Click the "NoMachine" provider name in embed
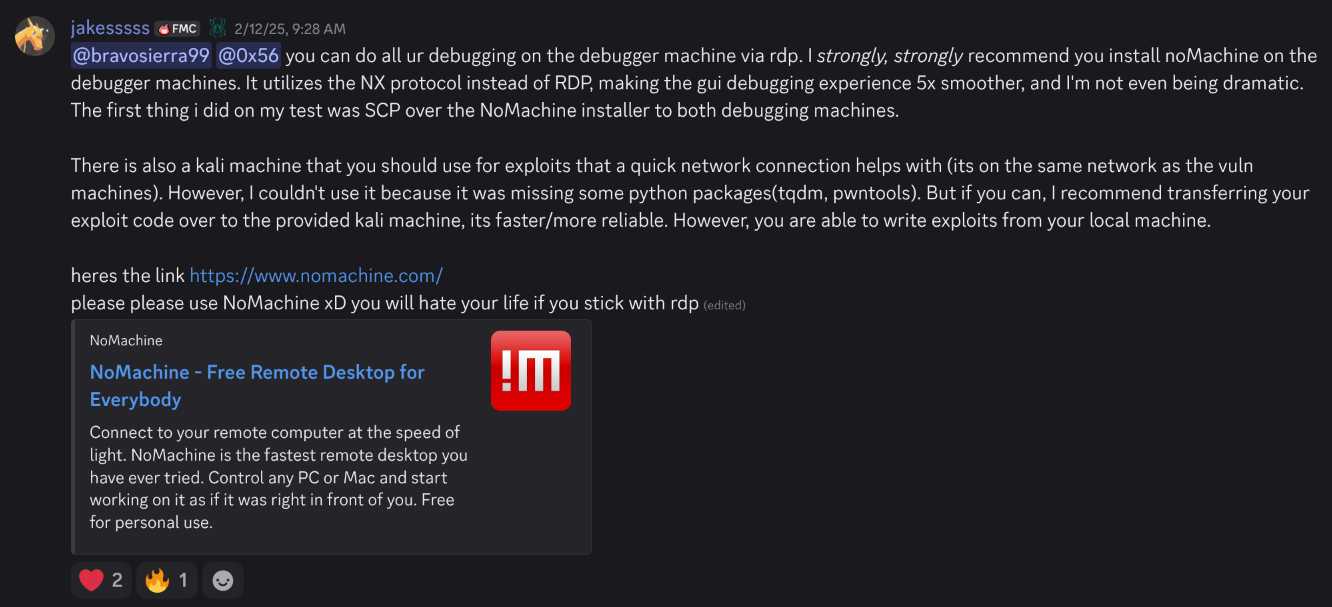This screenshot has height=607, width=1332. coord(126,340)
